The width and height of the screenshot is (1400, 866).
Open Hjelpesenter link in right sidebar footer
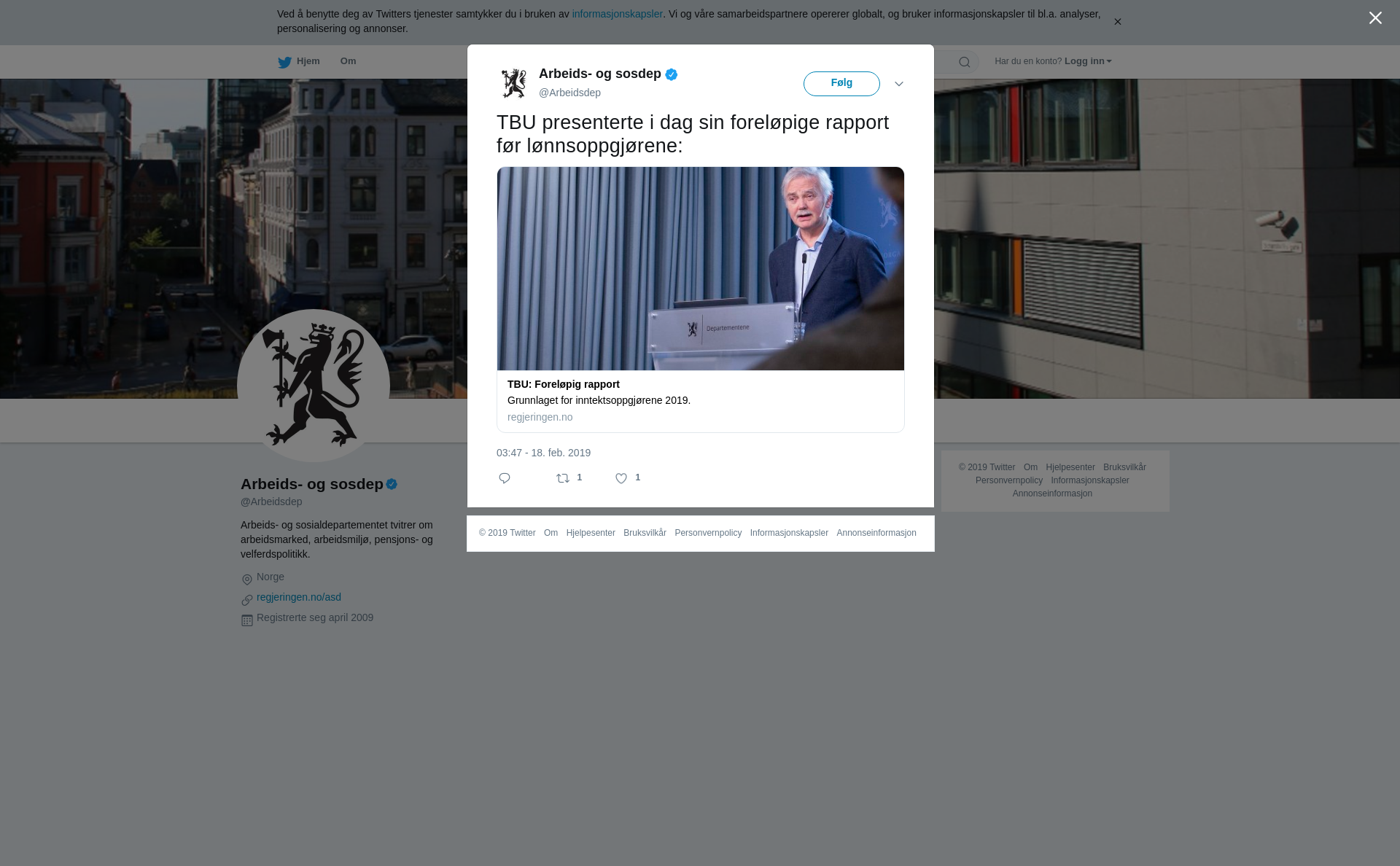(1070, 467)
